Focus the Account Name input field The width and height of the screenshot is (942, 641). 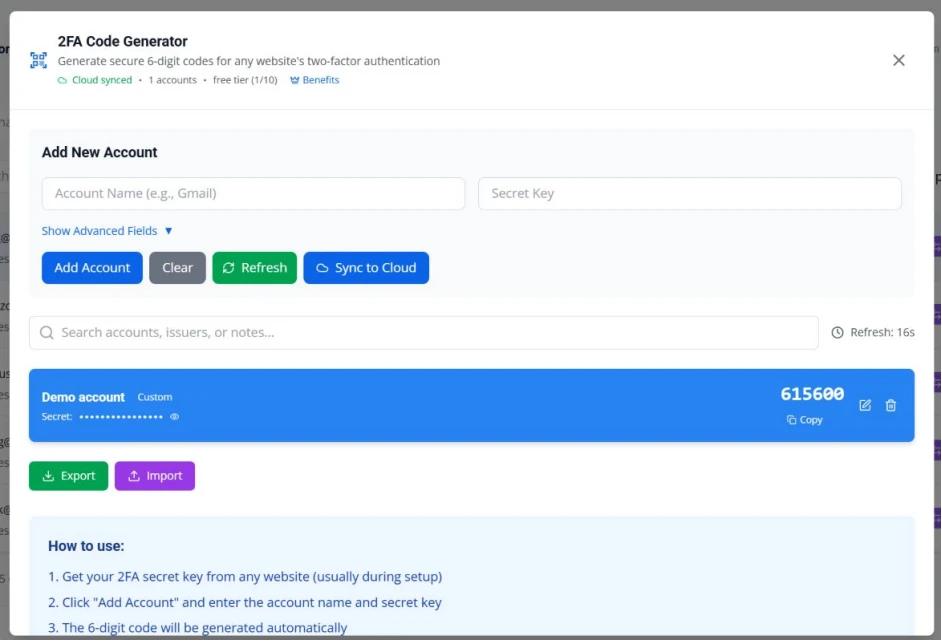(253, 193)
